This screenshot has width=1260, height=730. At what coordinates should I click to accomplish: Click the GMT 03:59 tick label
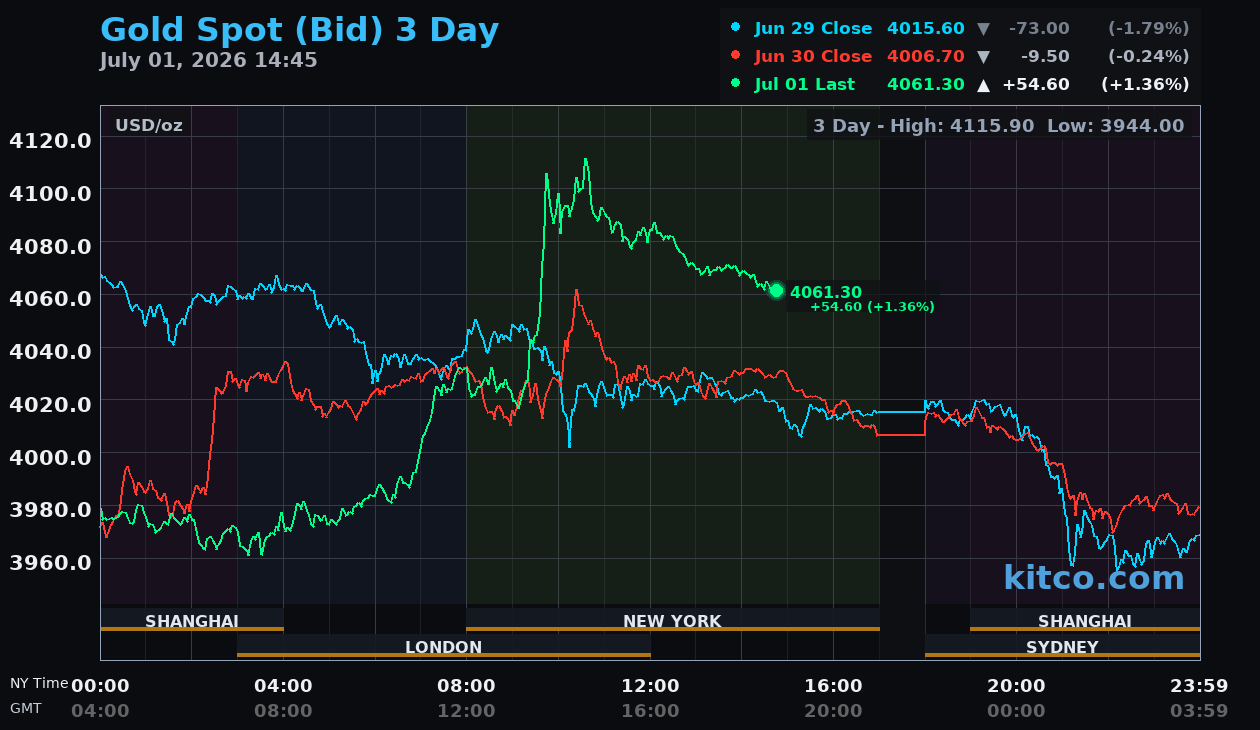tap(1199, 711)
